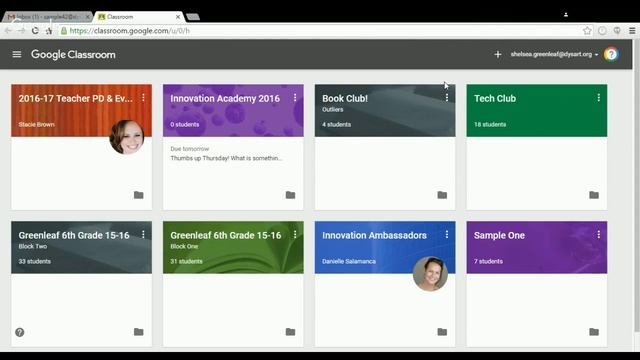Click the plus icon to add a class
640x360 pixels.
point(498,54)
